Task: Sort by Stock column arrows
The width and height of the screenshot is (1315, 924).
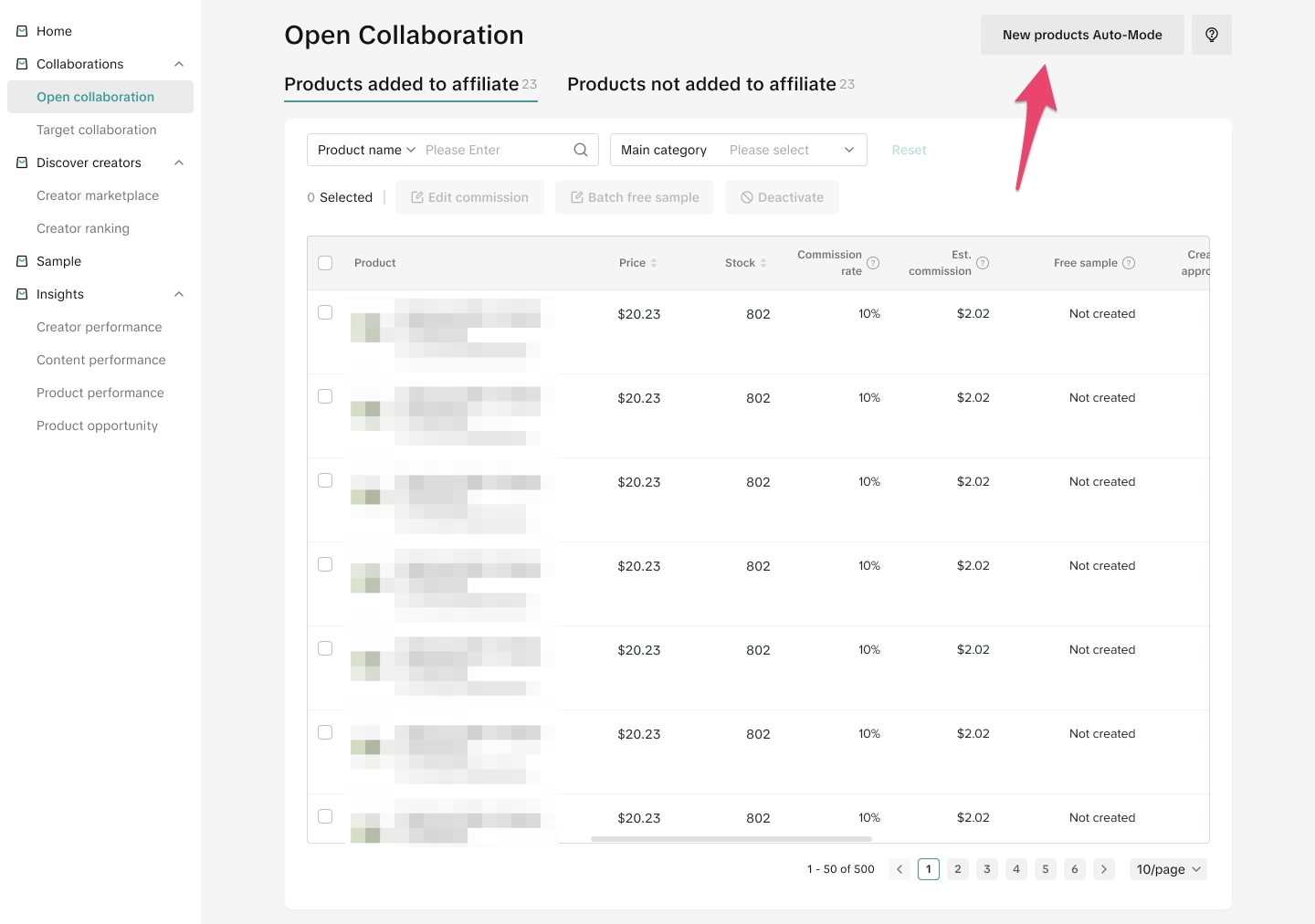Action: 763,263
